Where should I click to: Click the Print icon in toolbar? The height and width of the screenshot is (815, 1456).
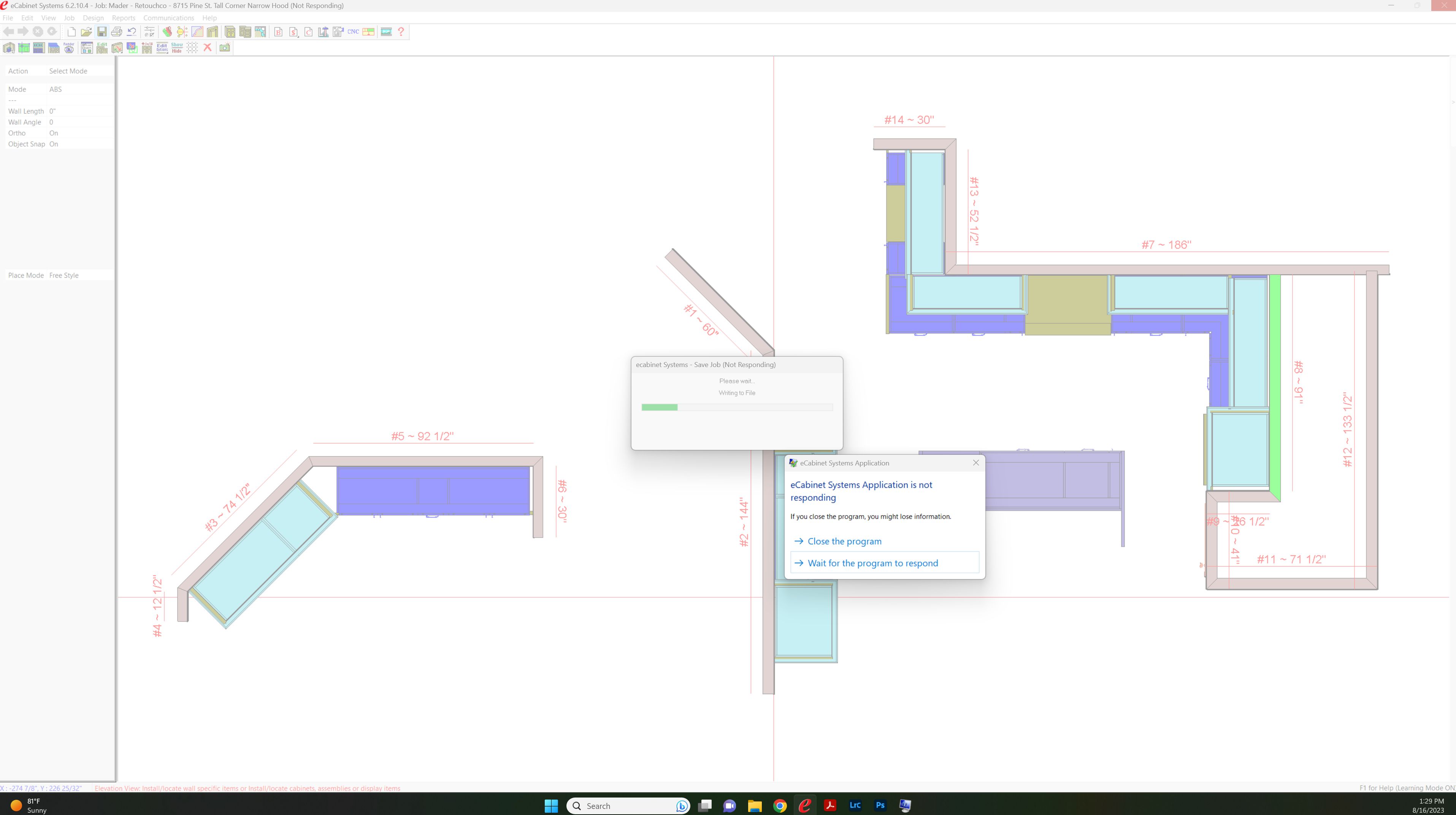116,32
